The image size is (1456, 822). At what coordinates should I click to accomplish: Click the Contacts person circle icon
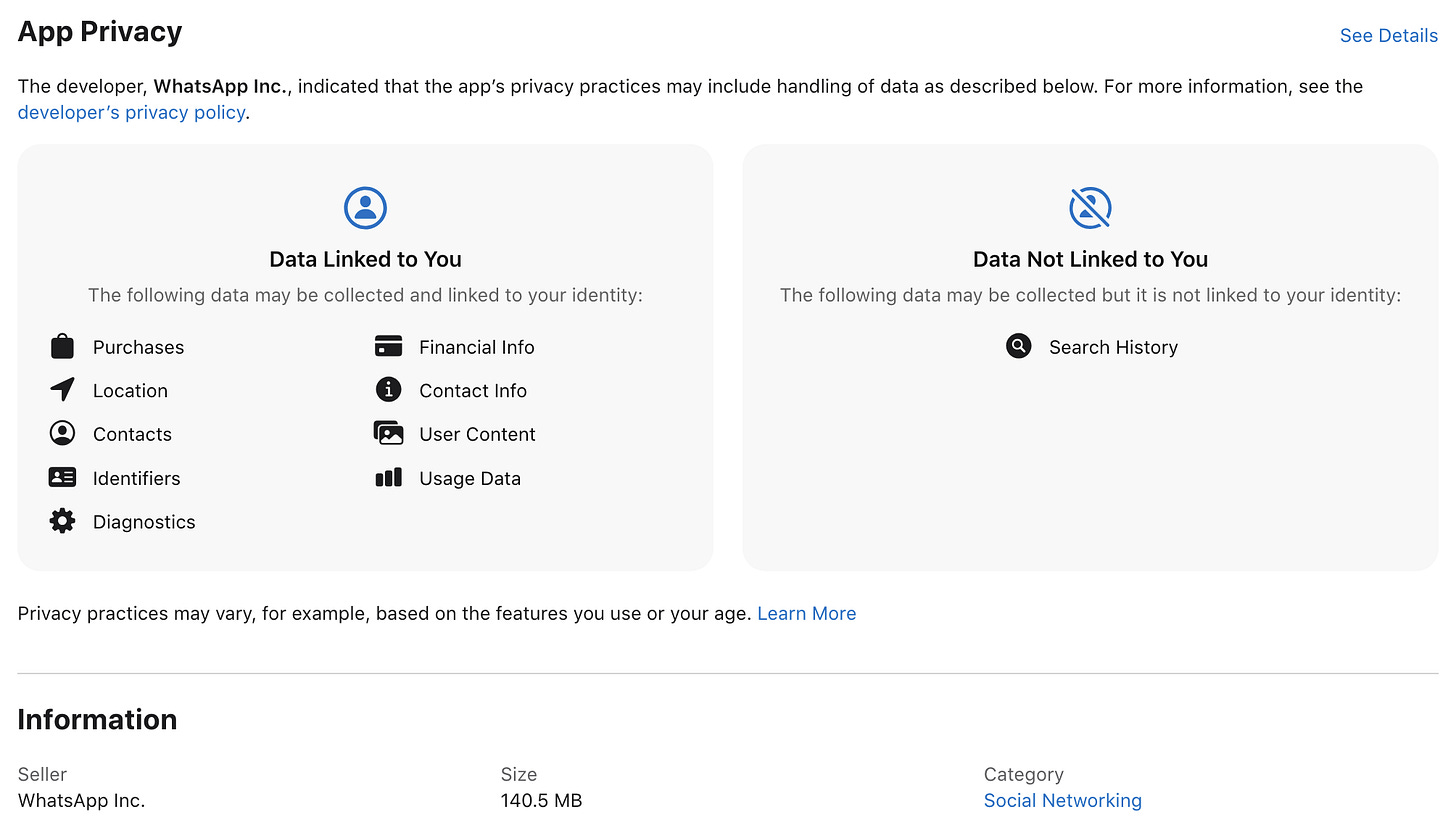62,433
